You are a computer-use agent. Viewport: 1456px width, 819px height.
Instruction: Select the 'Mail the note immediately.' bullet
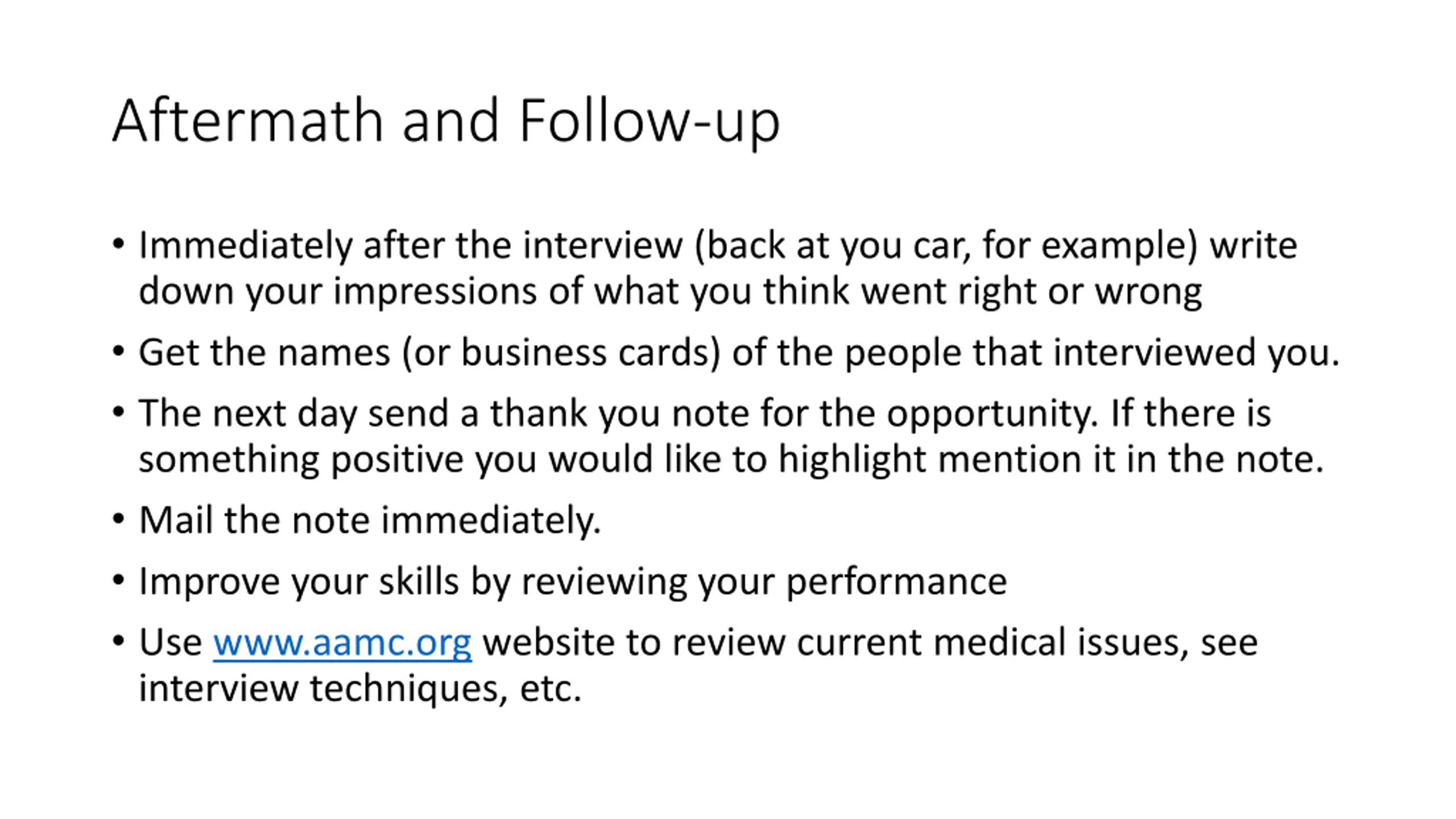[x=370, y=520]
